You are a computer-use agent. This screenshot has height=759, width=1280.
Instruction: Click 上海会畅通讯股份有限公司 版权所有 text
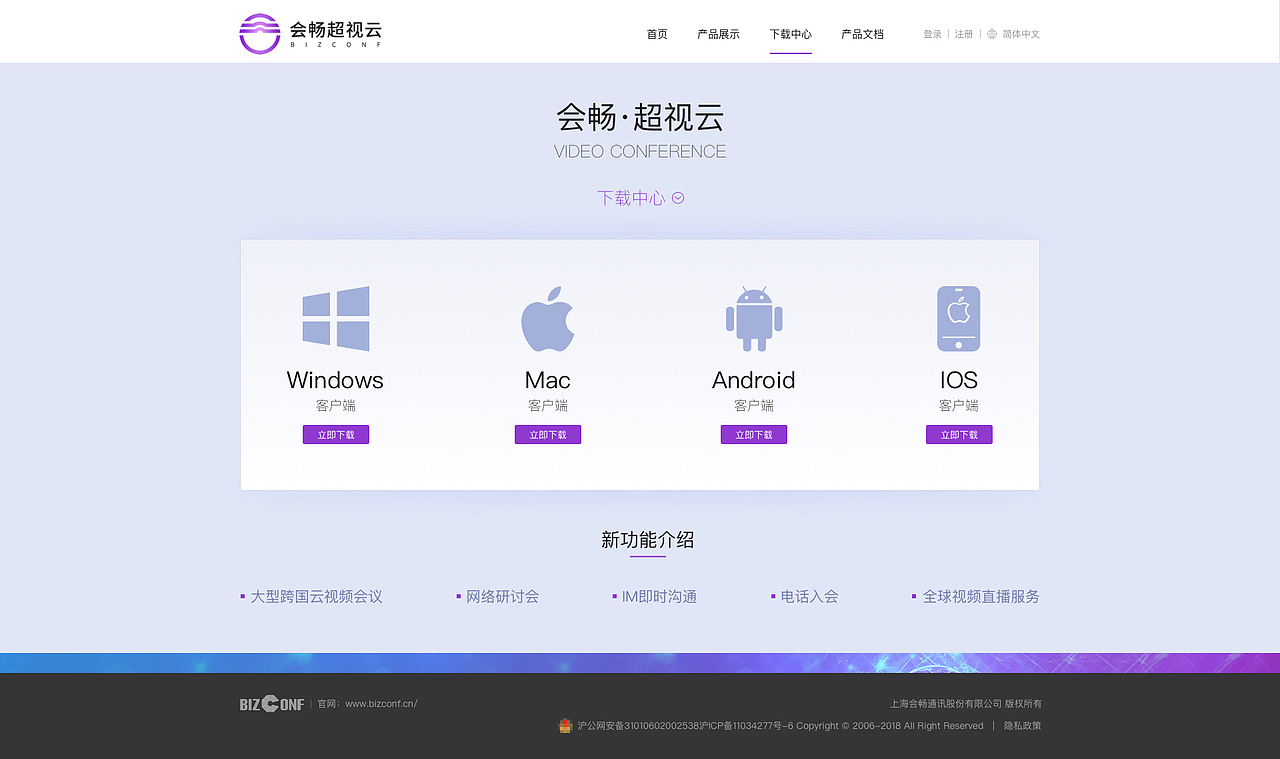click(x=966, y=704)
